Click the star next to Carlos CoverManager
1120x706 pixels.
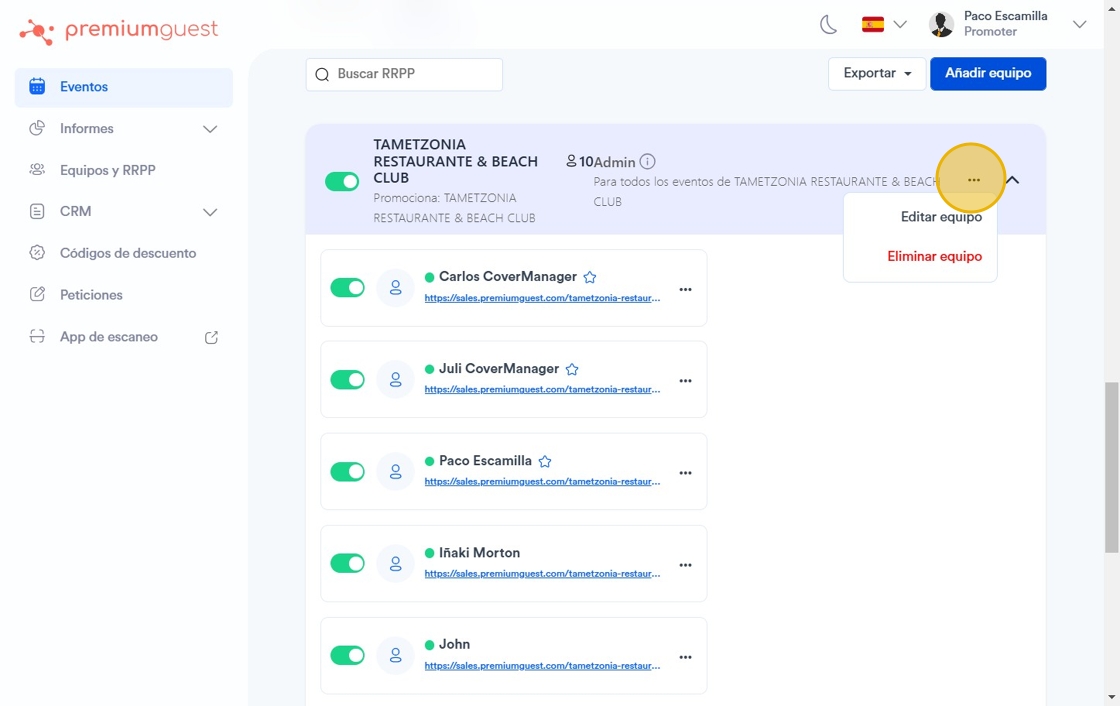(589, 277)
